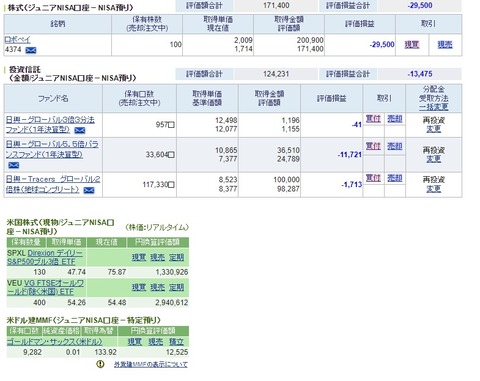Screen dimensions: 480x381
Task: Click 買付 for グローバル5.5倍バランスファンド
Action: [x=373, y=146]
